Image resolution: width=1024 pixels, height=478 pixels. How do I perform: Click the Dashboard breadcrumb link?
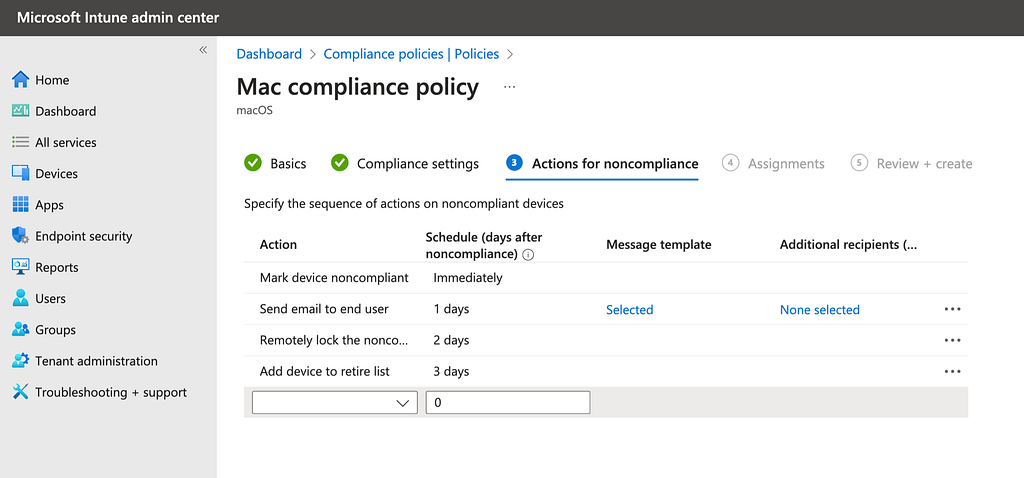(x=269, y=54)
